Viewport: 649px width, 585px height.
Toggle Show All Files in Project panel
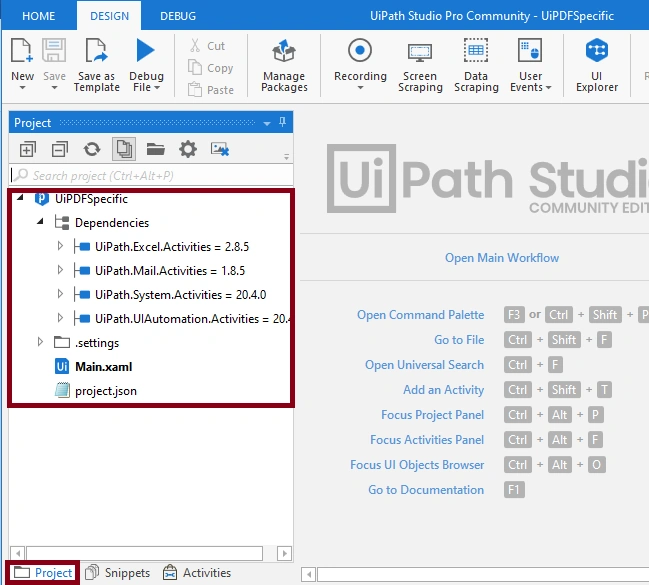(x=124, y=149)
